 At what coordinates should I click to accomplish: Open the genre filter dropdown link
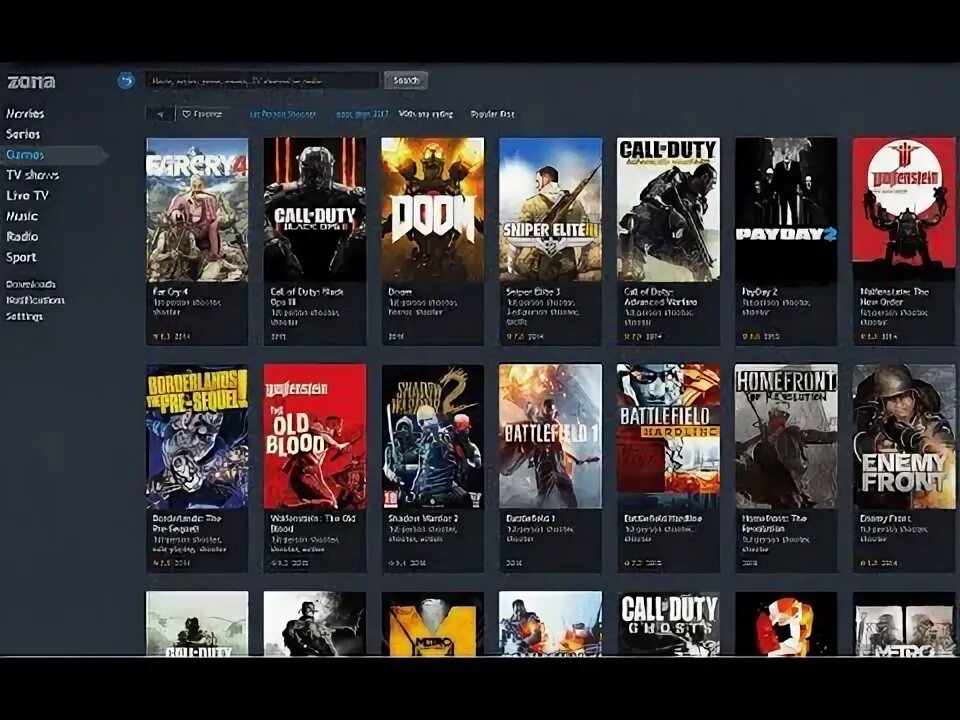(x=283, y=114)
